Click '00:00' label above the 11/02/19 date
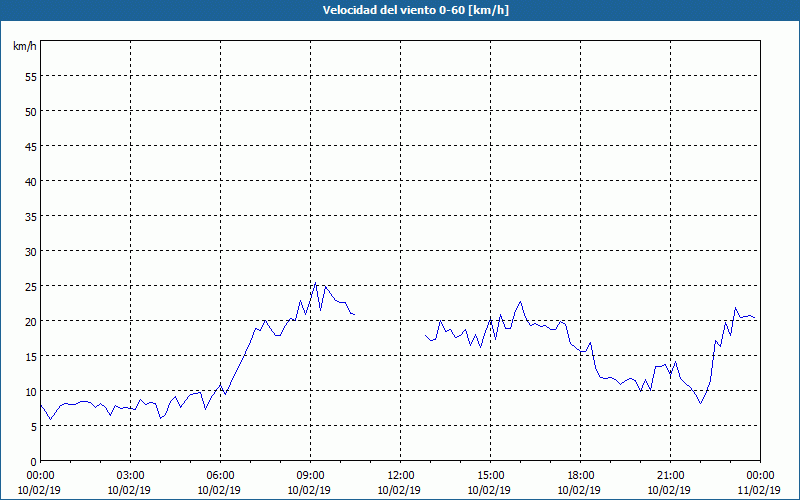Screen dimensions: 800x500 pyautogui.click(x=760, y=476)
